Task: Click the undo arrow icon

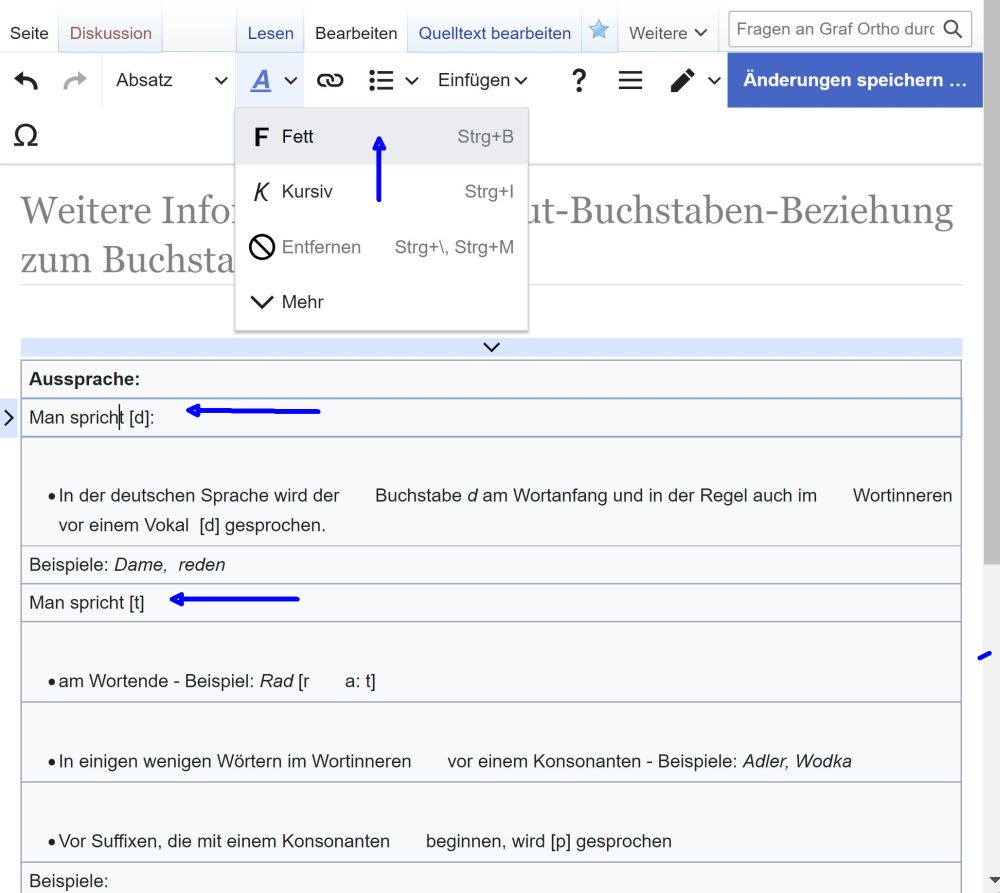Action: [x=26, y=81]
